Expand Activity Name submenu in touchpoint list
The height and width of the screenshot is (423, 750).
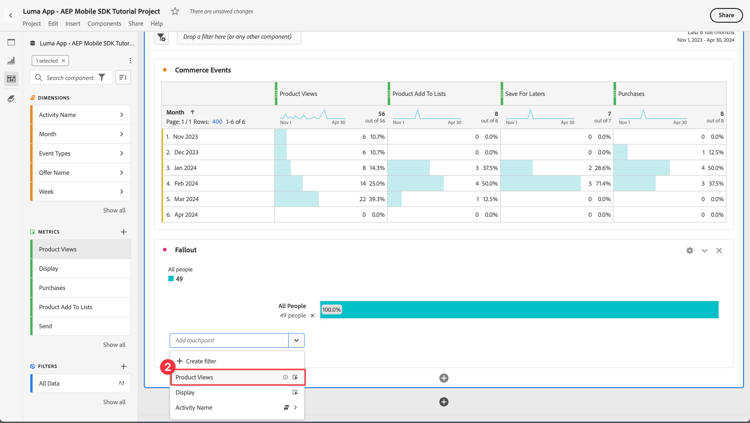coord(295,408)
